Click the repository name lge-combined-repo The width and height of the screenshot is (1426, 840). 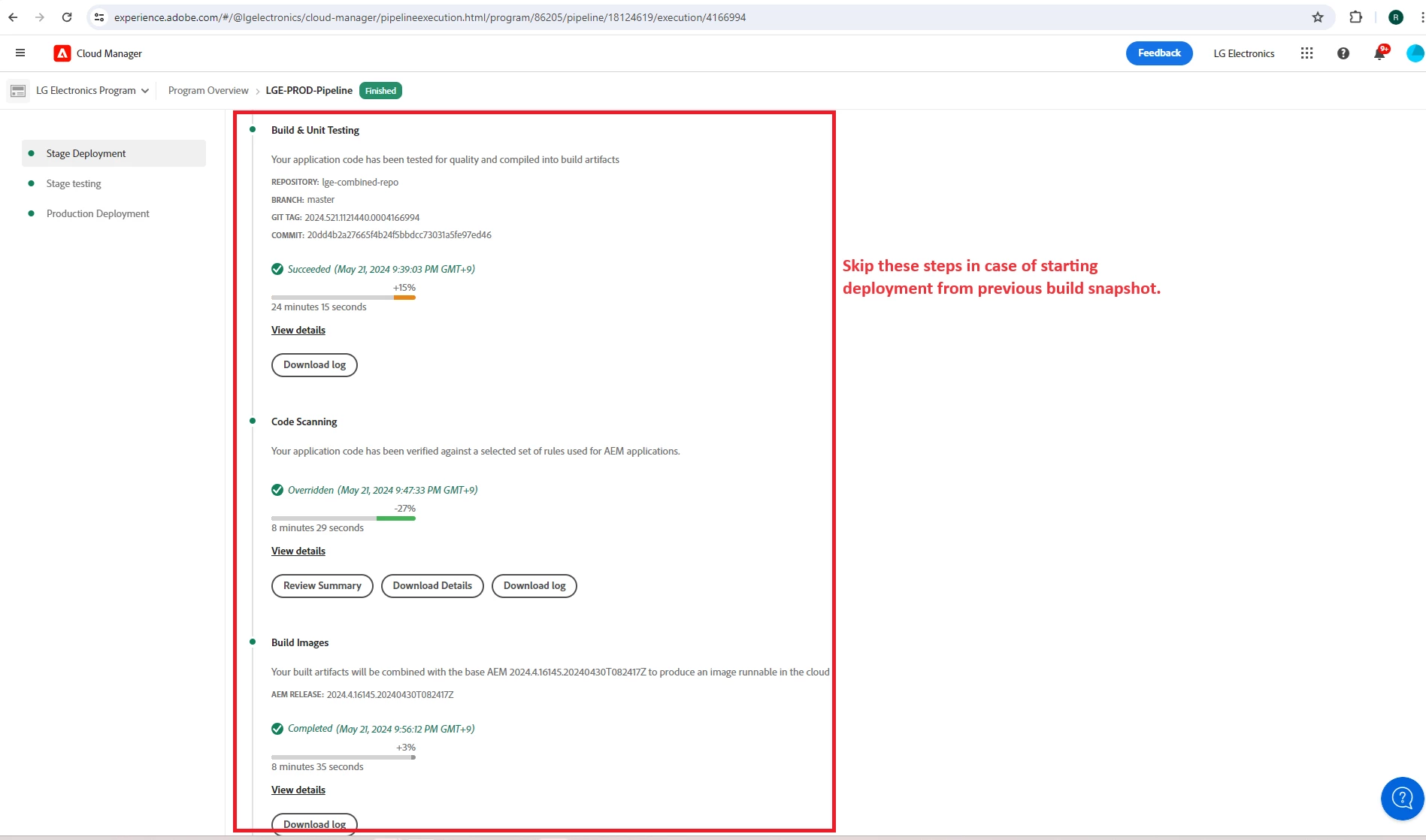360,182
